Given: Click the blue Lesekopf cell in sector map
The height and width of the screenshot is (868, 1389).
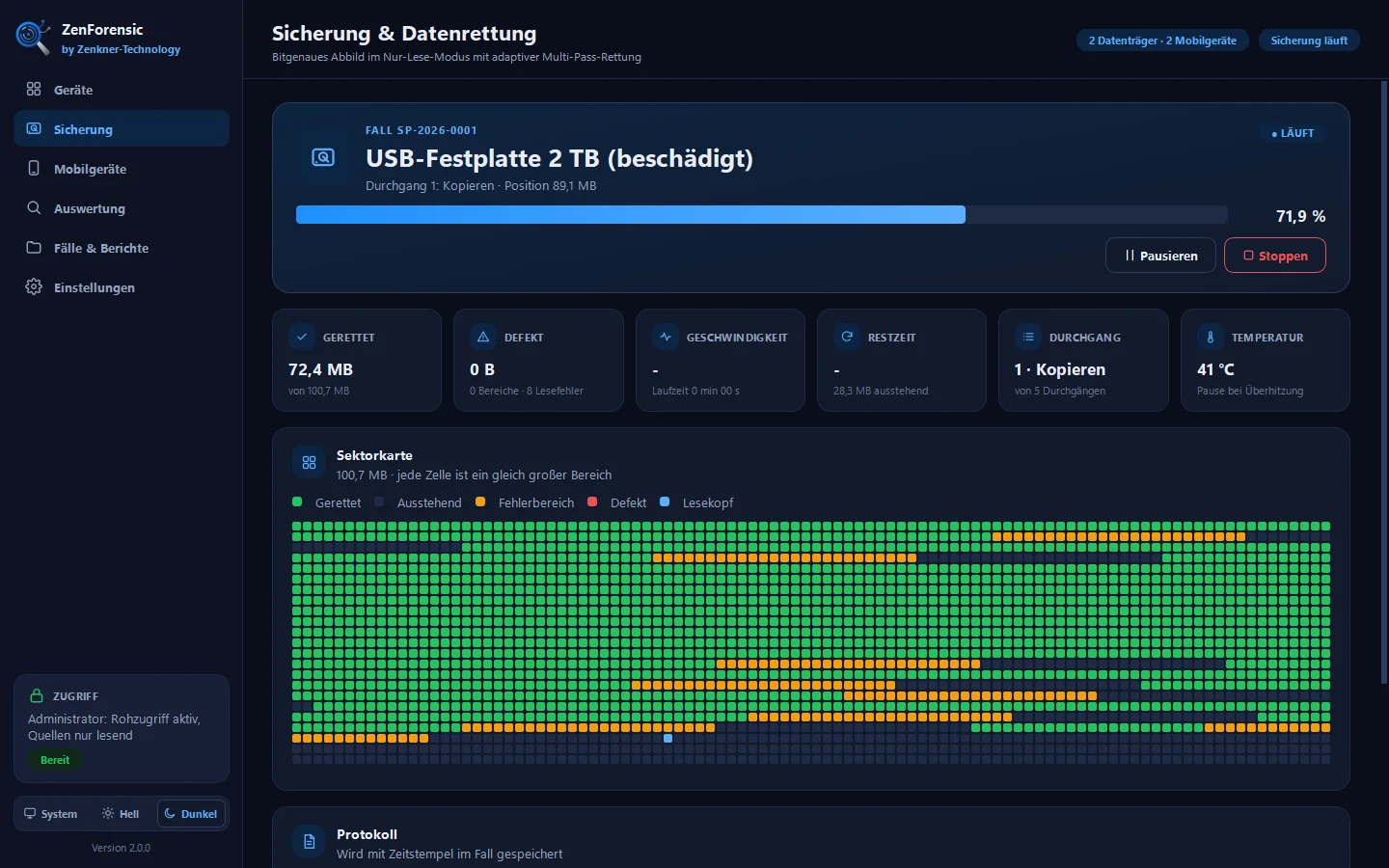Looking at the screenshot, I should click(668, 739).
